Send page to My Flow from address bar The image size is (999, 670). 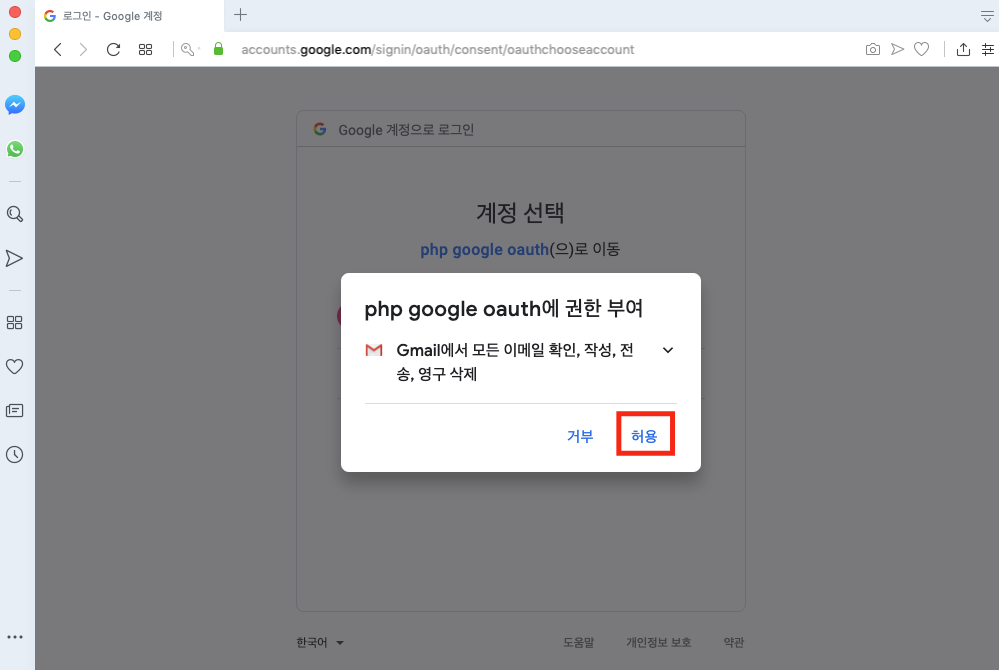(x=897, y=49)
